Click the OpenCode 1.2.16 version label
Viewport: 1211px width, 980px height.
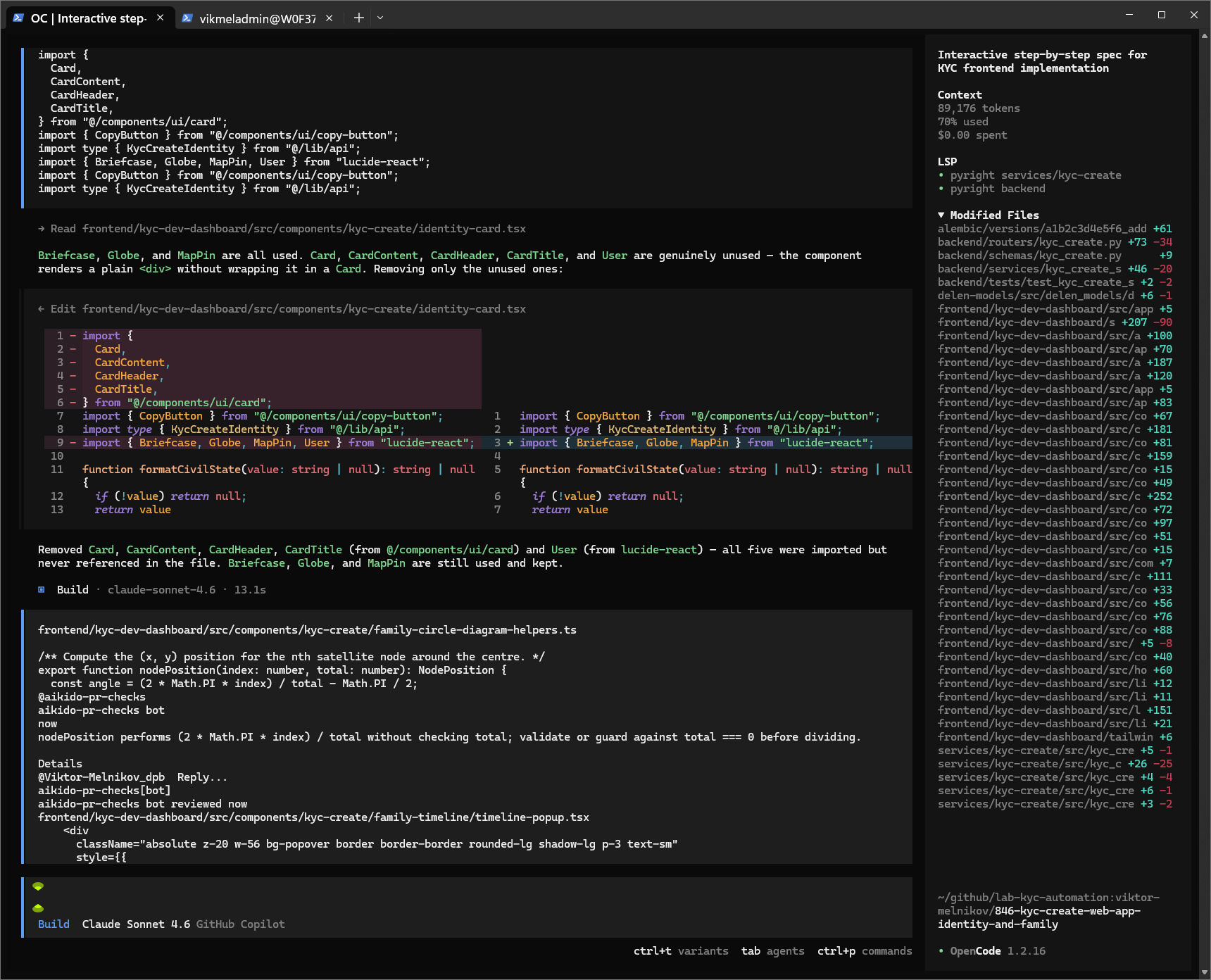point(998,951)
